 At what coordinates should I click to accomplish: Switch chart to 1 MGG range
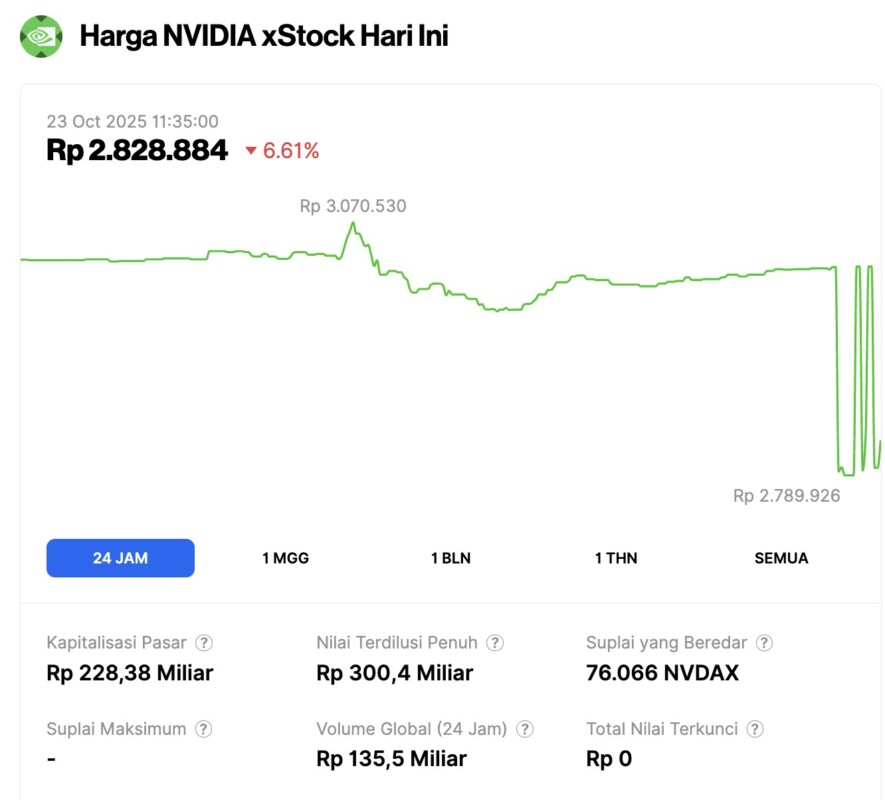[285, 558]
